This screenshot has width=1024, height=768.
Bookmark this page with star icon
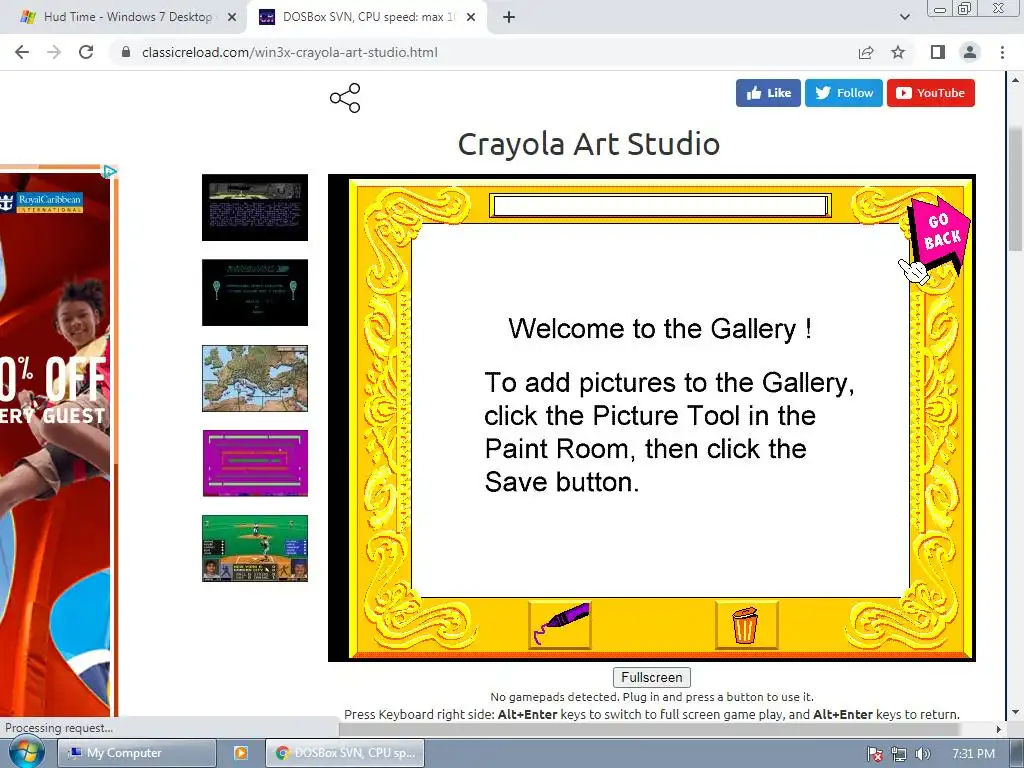coord(898,52)
